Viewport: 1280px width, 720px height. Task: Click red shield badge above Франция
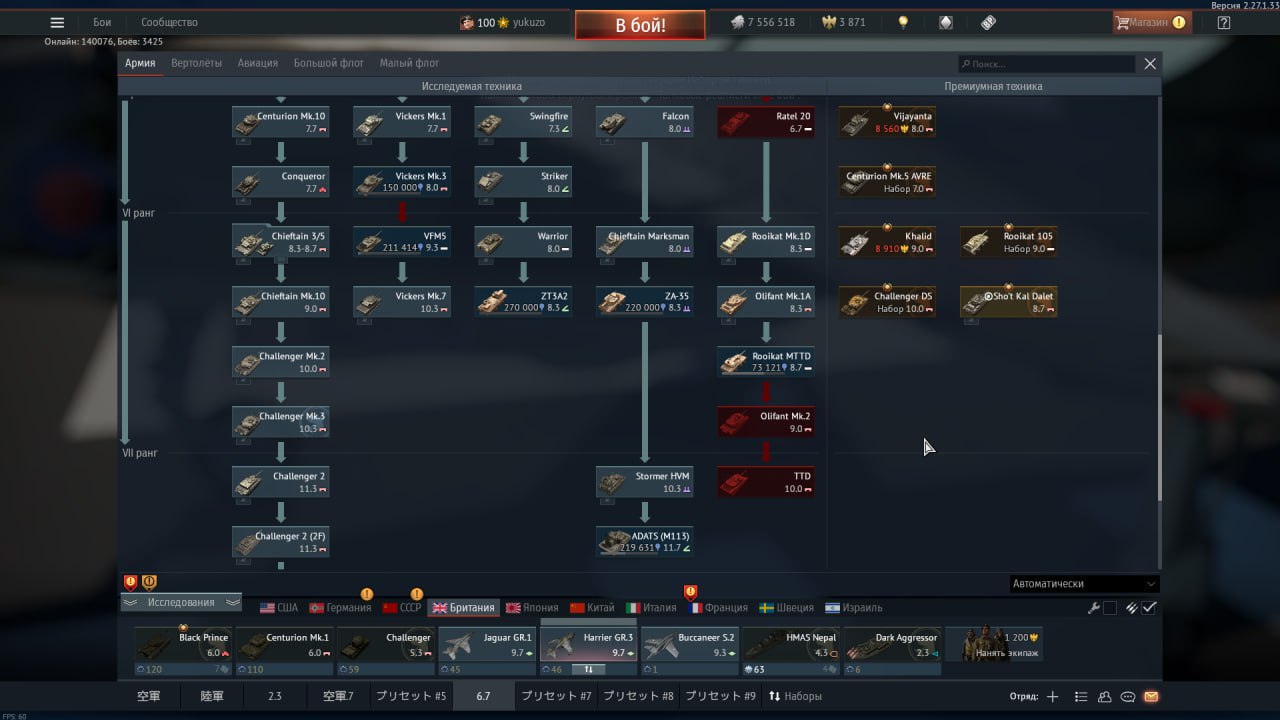[690, 592]
